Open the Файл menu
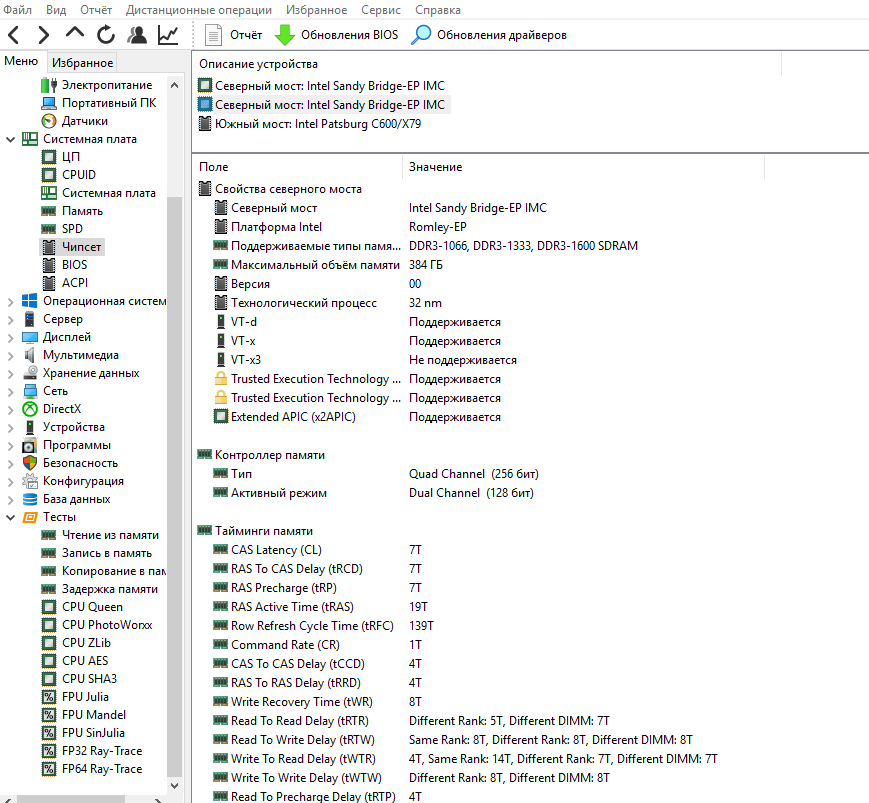 click(17, 10)
